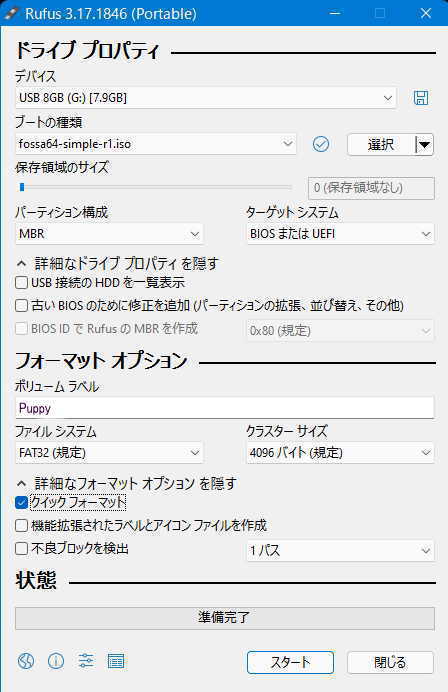Show the log window icon
Viewport: 448px width, 692px height.
[116, 661]
